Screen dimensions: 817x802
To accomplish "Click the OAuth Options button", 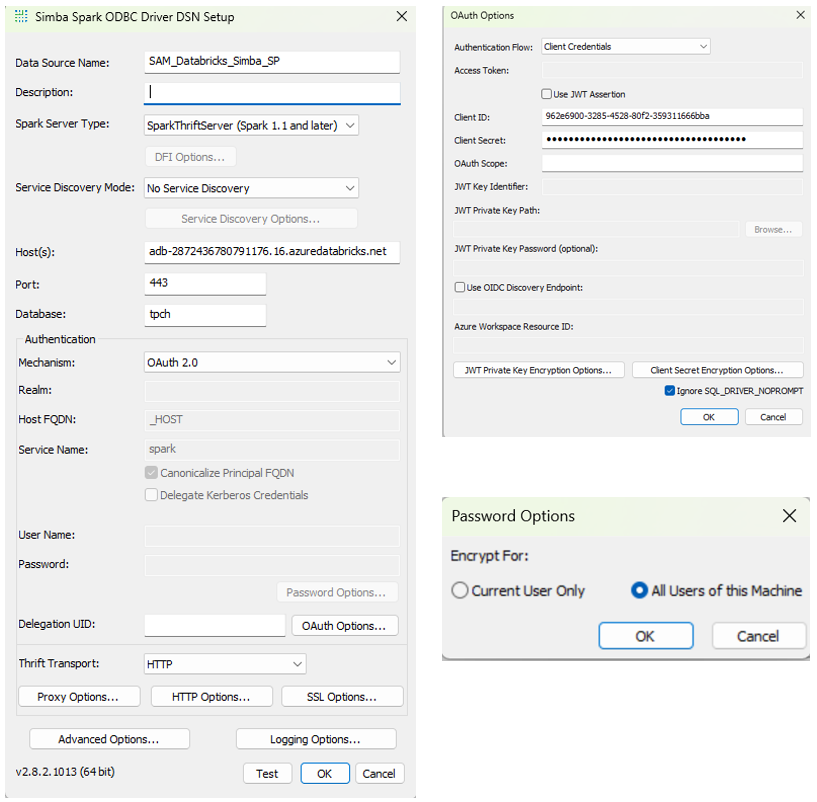I will [x=344, y=626].
